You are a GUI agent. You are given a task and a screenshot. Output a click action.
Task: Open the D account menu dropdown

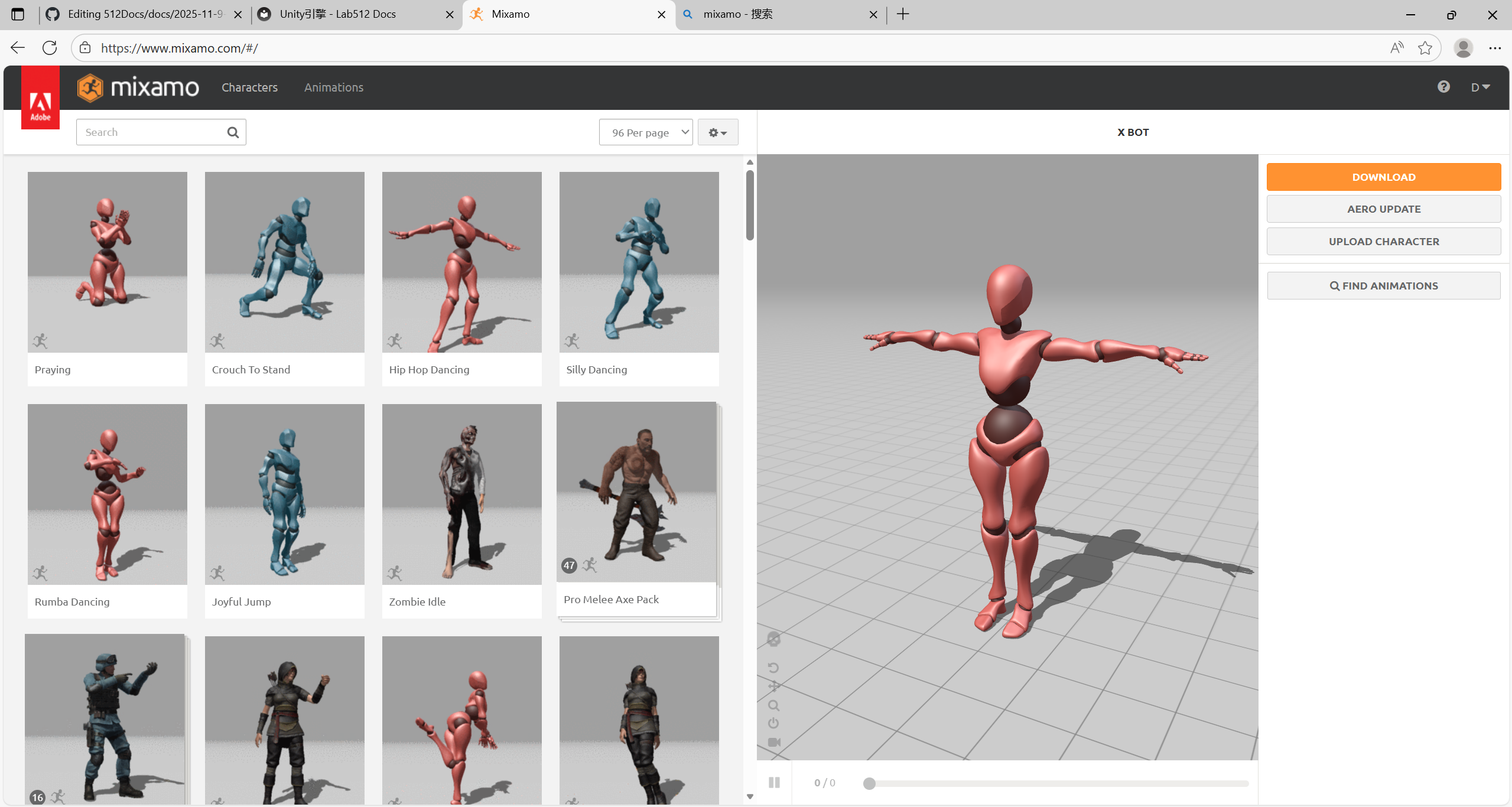[1480, 87]
